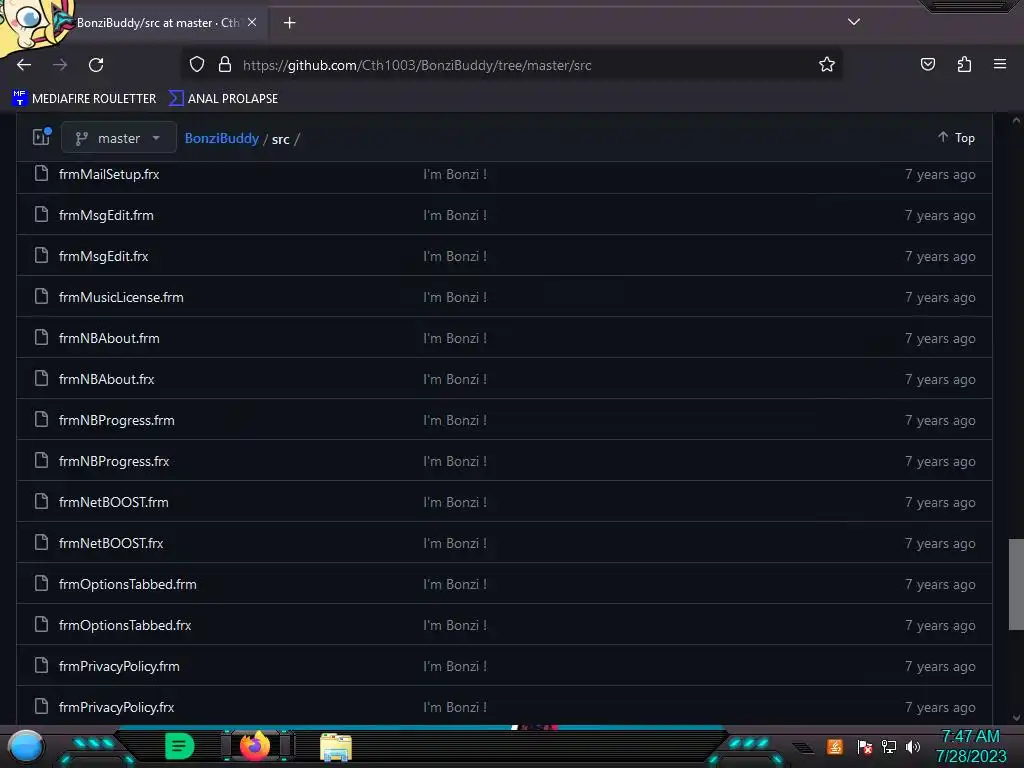
Task: Open frmNetBOOST.frm file
Action: tap(114, 502)
